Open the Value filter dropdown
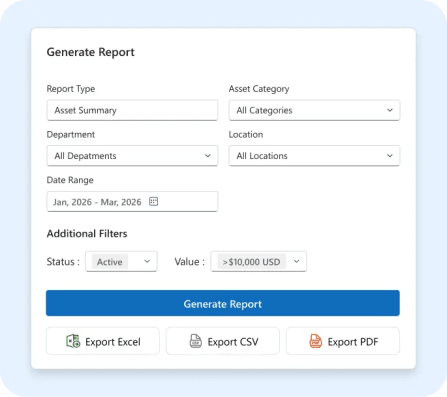Image resolution: width=447 pixels, height=397 pixels. click(258, 261)
